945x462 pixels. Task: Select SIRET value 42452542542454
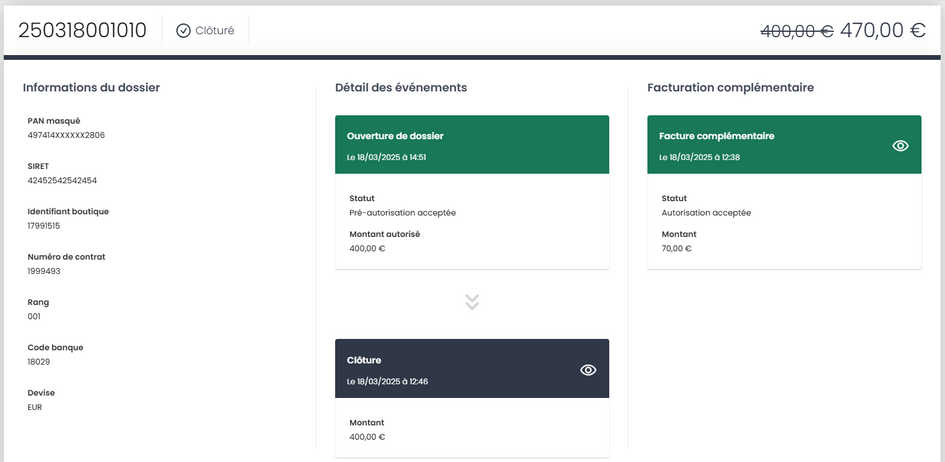click(62, 180)
